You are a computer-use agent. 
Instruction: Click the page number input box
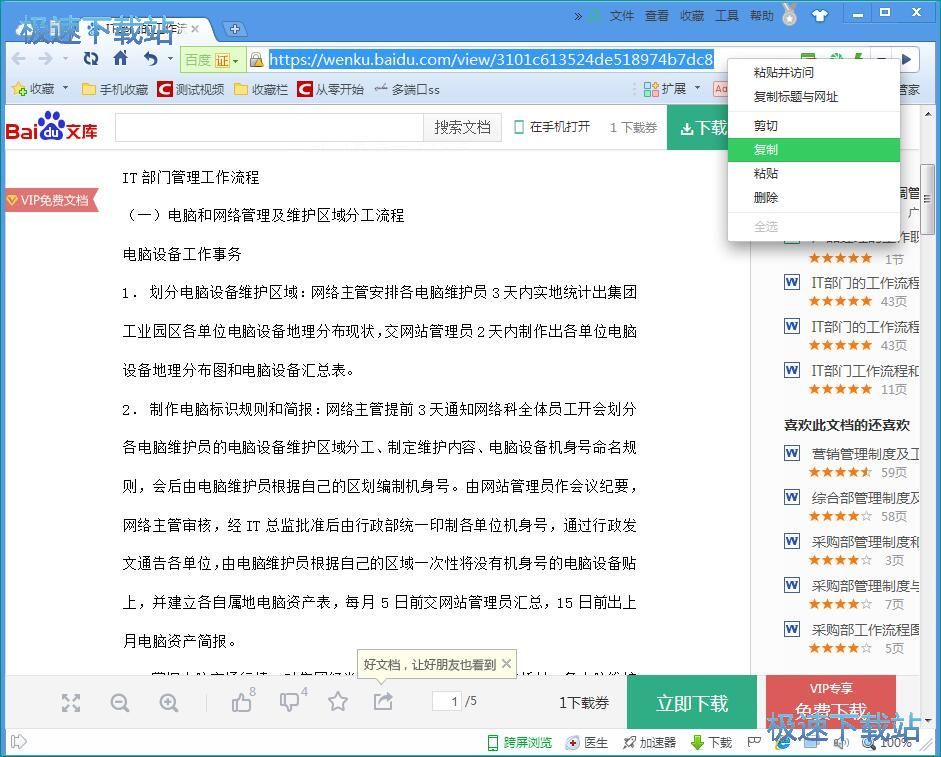pos(446,701)
